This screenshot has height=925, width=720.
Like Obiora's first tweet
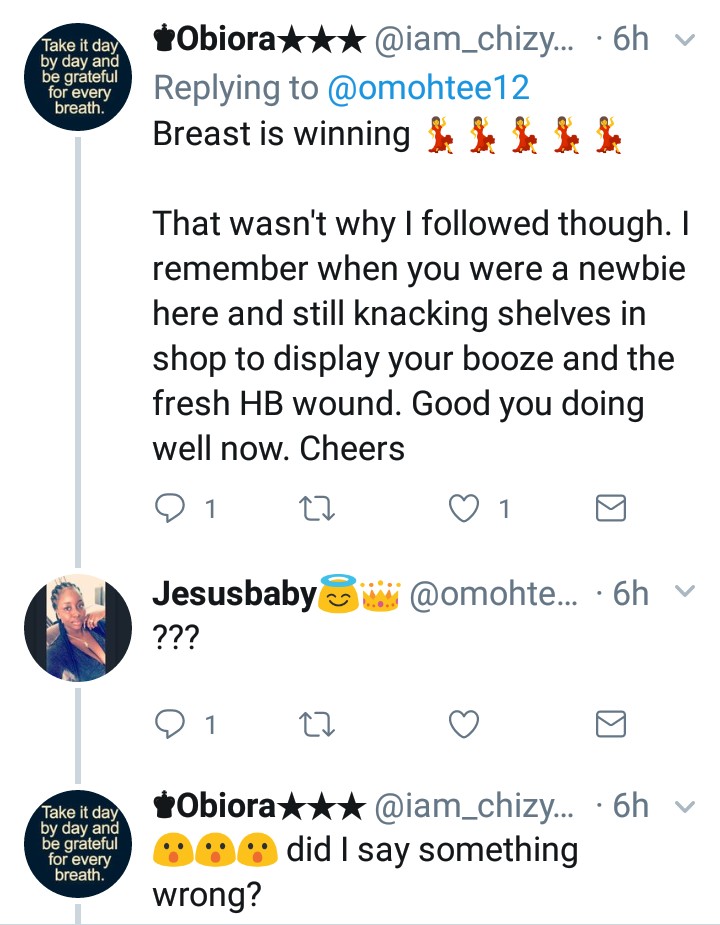(463, 510)
